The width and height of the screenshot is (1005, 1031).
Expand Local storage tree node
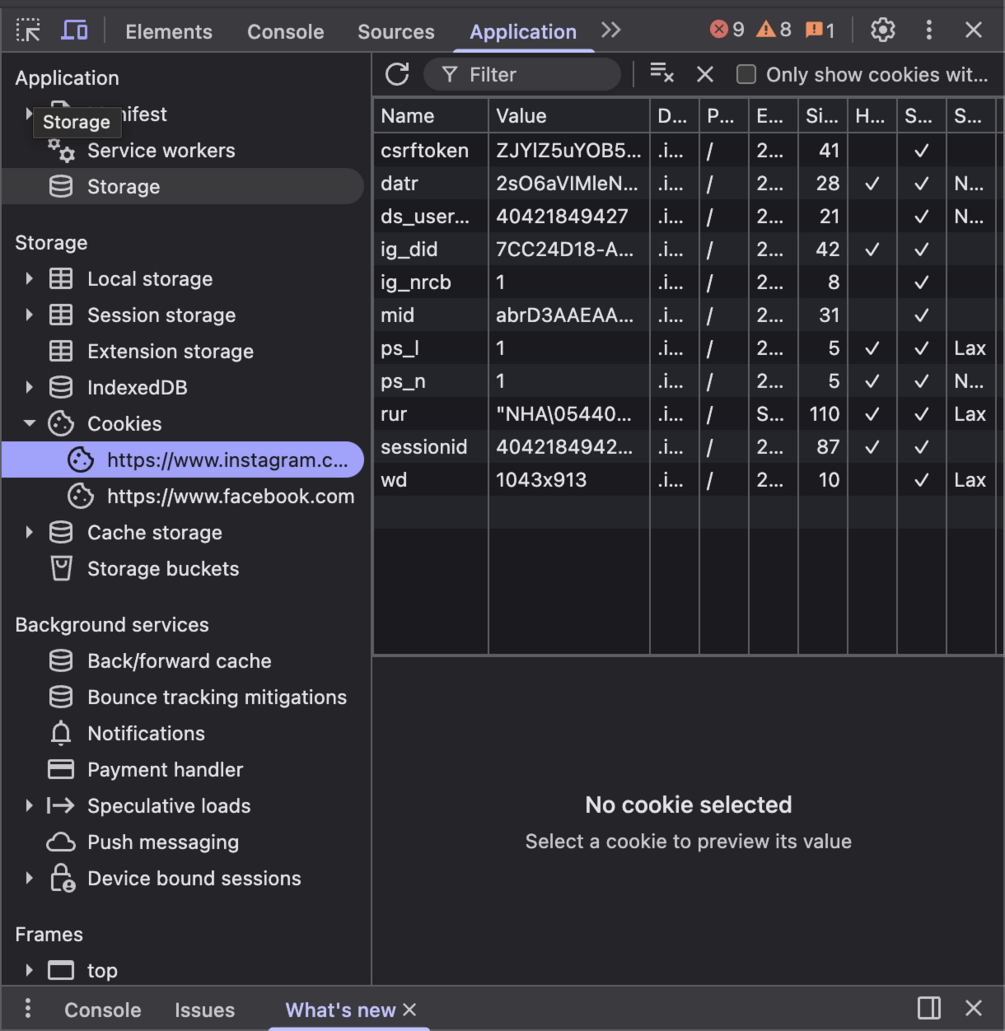pyautogui.click(x=28, y=279)
